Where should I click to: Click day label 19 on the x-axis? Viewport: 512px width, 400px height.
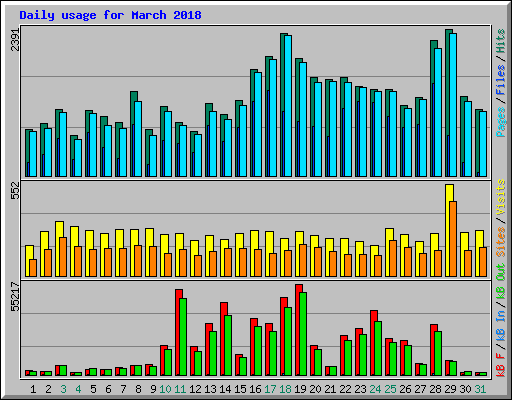(300, 389)
